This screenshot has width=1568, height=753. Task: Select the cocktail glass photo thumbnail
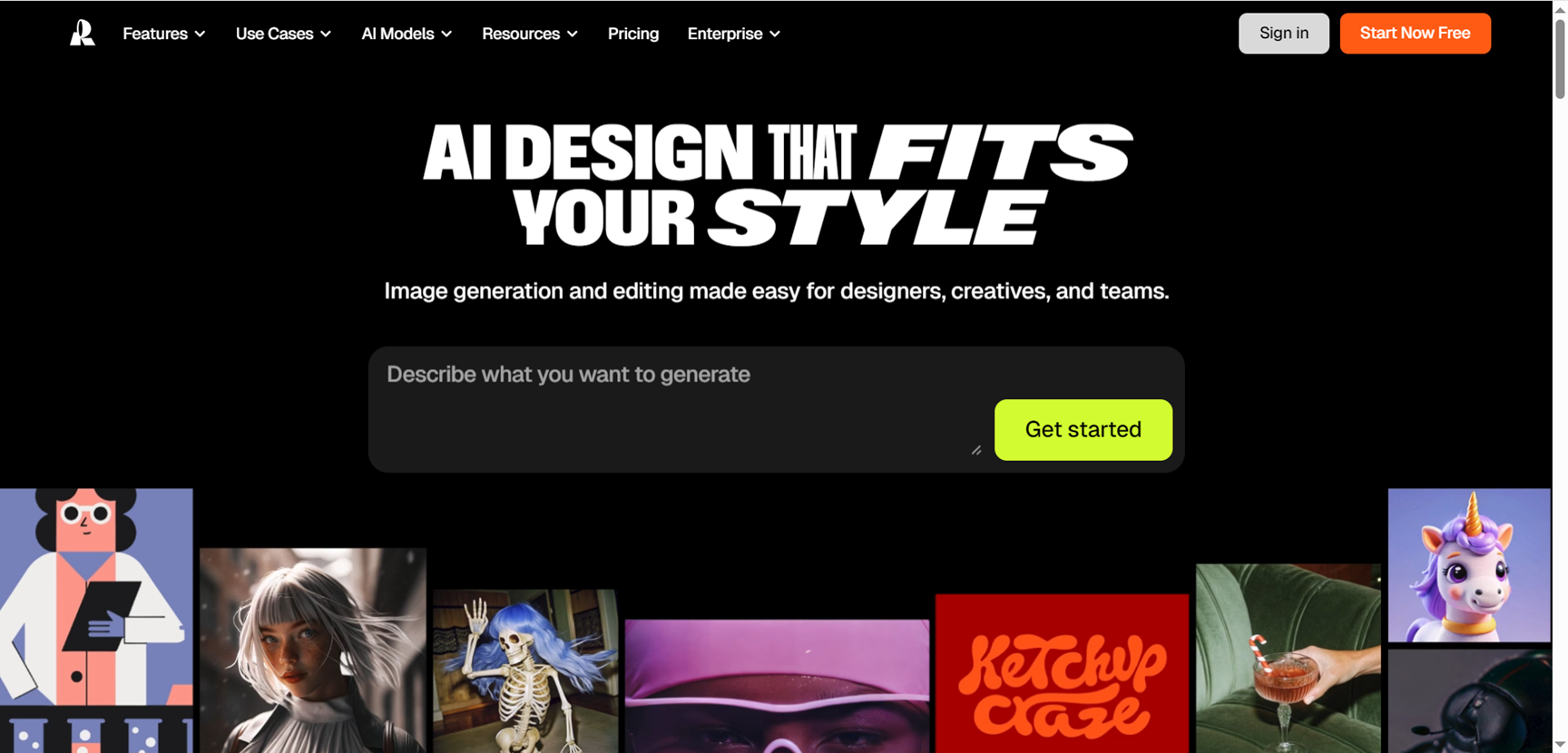(1288, 659)
